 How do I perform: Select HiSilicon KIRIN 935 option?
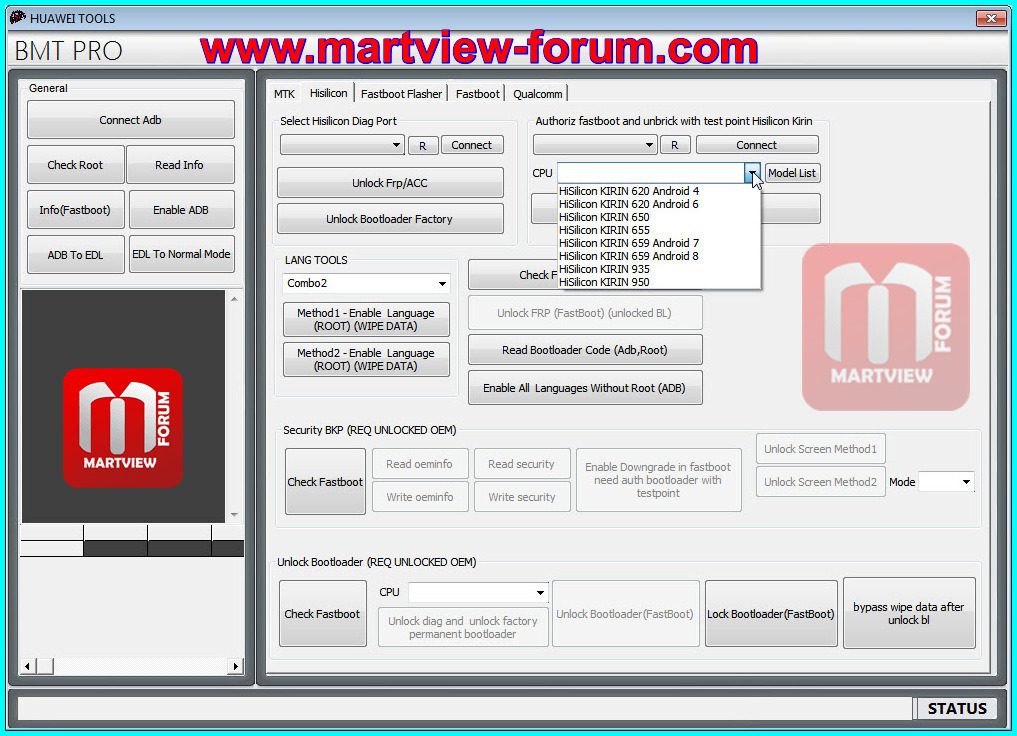[x=659, y=269]
